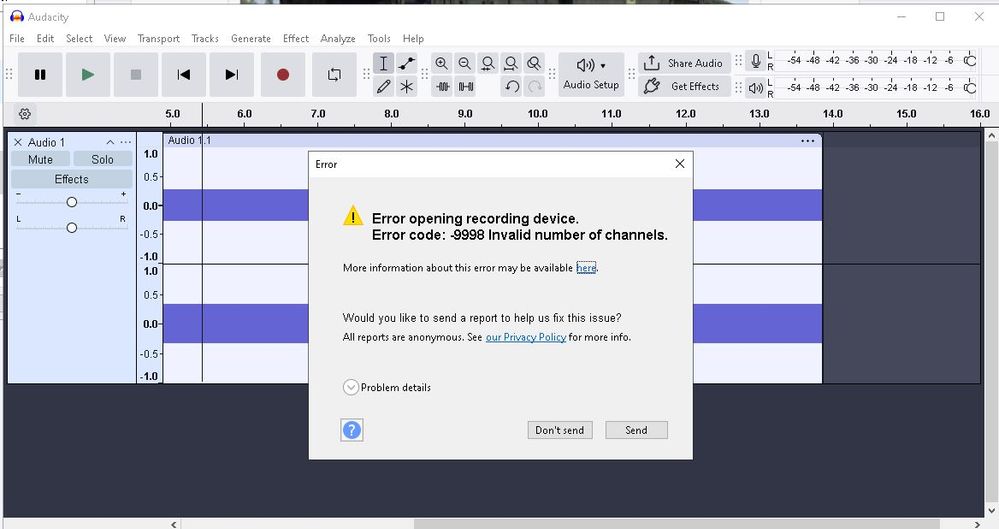Open the Edit menu

point(45,38)
